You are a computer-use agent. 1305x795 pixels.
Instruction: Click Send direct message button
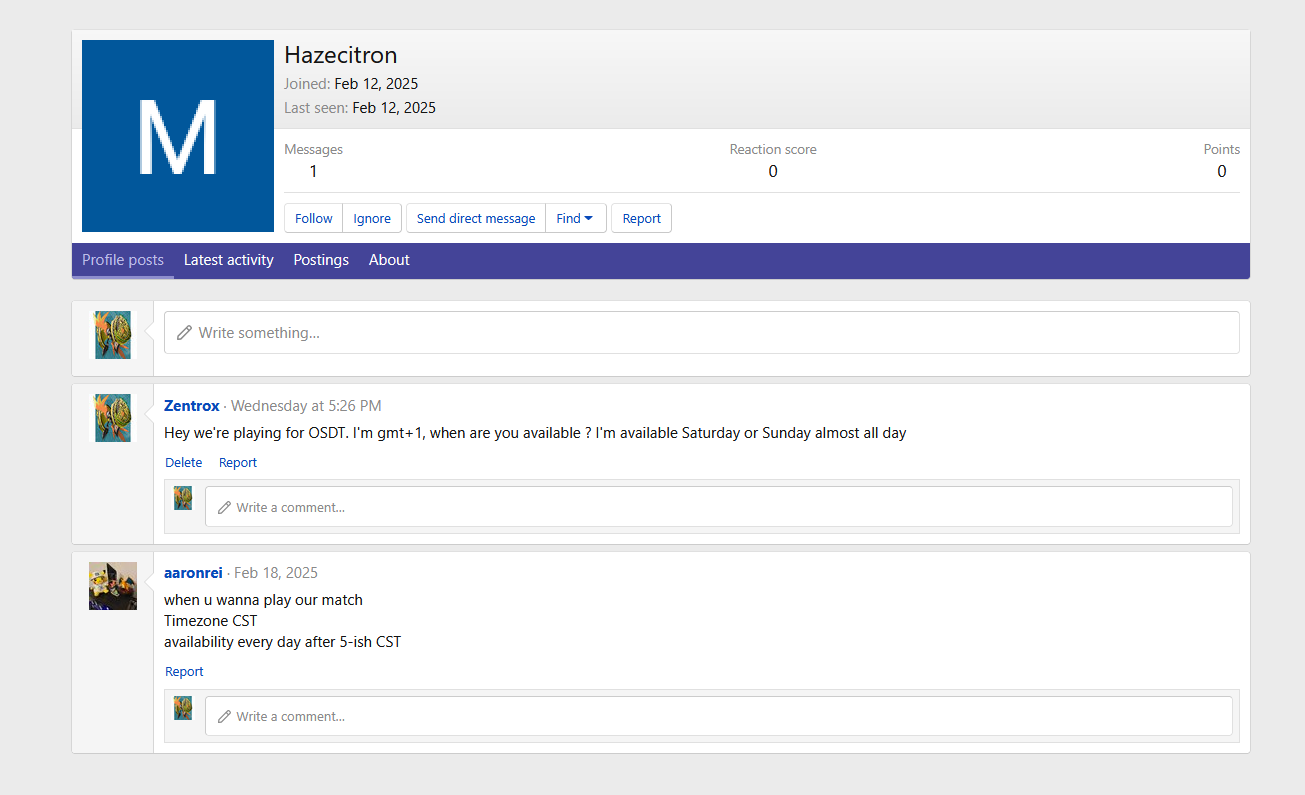[476, 218]
